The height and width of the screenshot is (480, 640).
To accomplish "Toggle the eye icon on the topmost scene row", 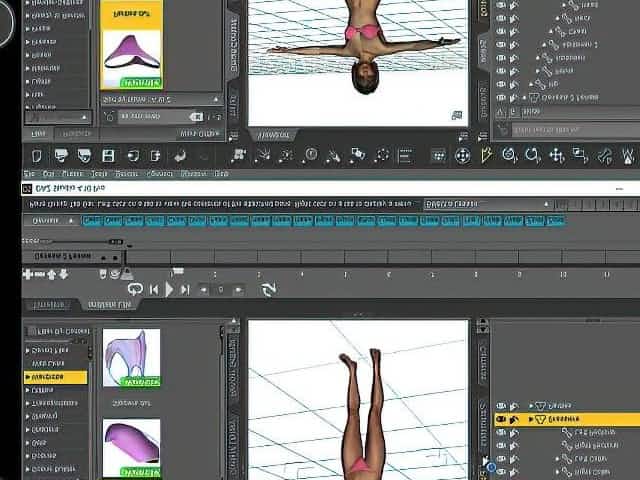I will 502,5.
